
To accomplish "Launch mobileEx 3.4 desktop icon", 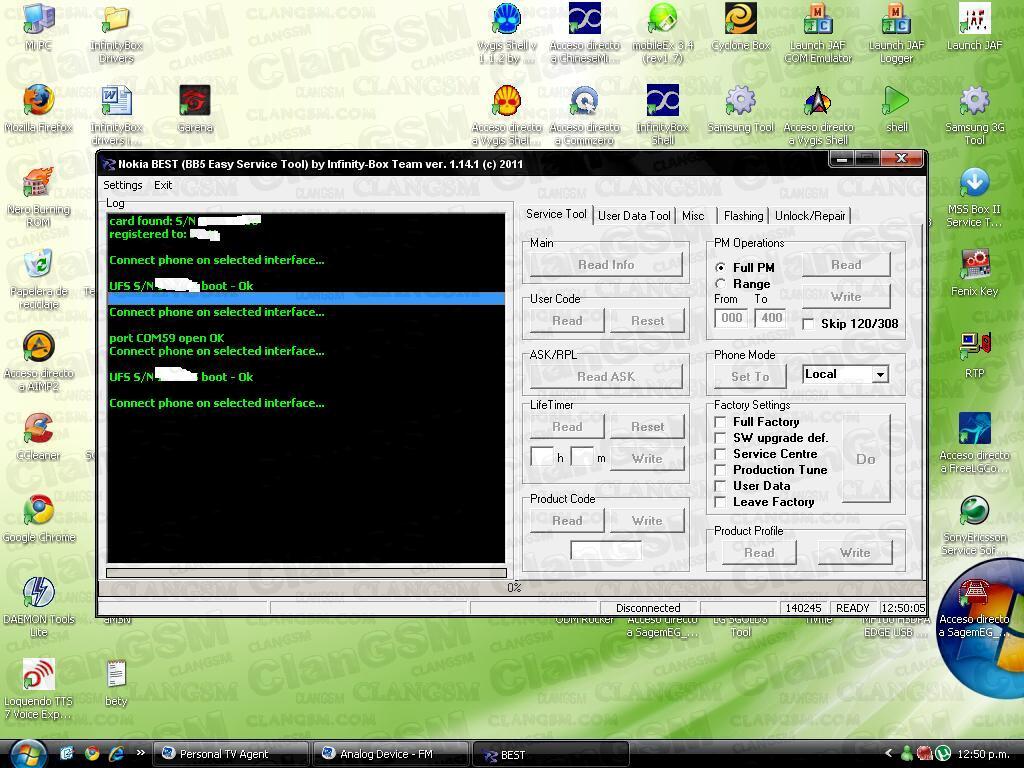I will coord(663,33).
